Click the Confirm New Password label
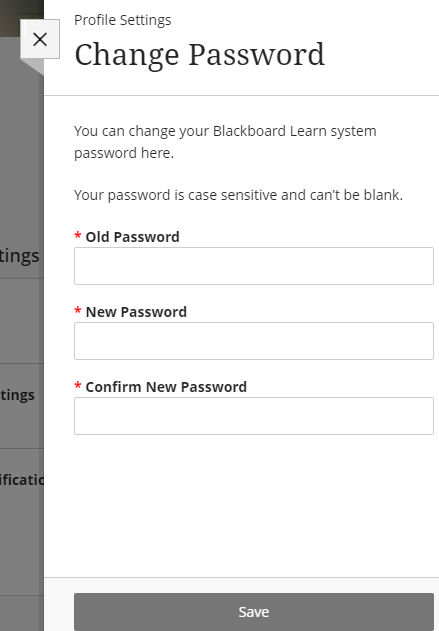Image resolution: width=439 pixels, height=631 pixels. coord(166,387)
